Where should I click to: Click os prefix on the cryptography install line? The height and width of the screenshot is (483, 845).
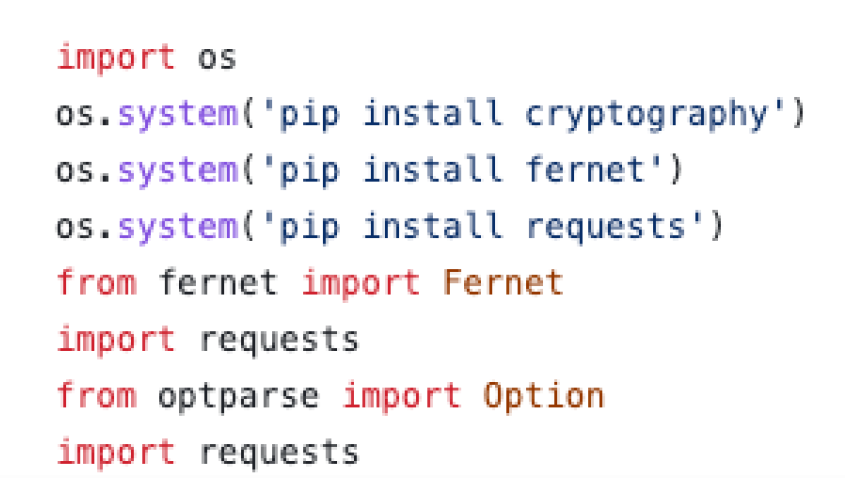[x=75, y=114]
